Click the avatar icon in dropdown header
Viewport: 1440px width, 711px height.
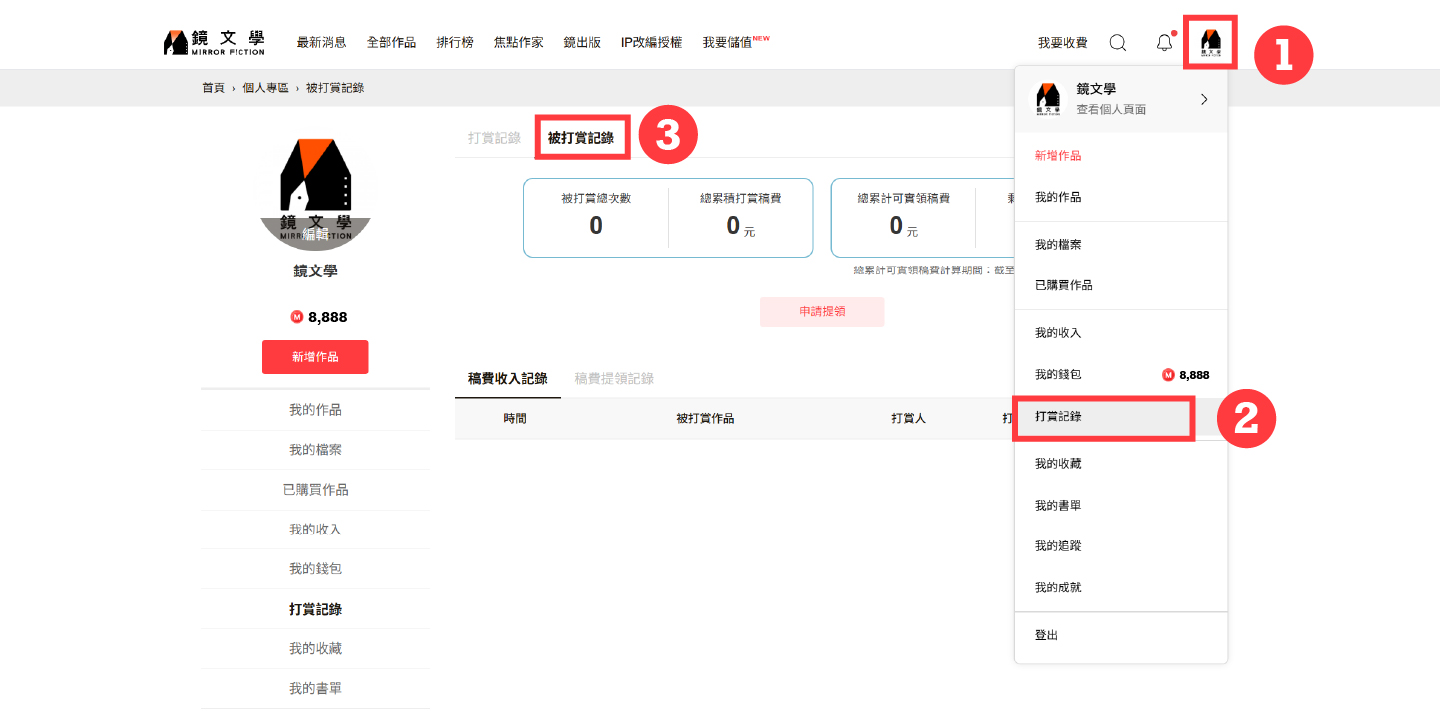pyautogui.click(x=1048, y=99)
